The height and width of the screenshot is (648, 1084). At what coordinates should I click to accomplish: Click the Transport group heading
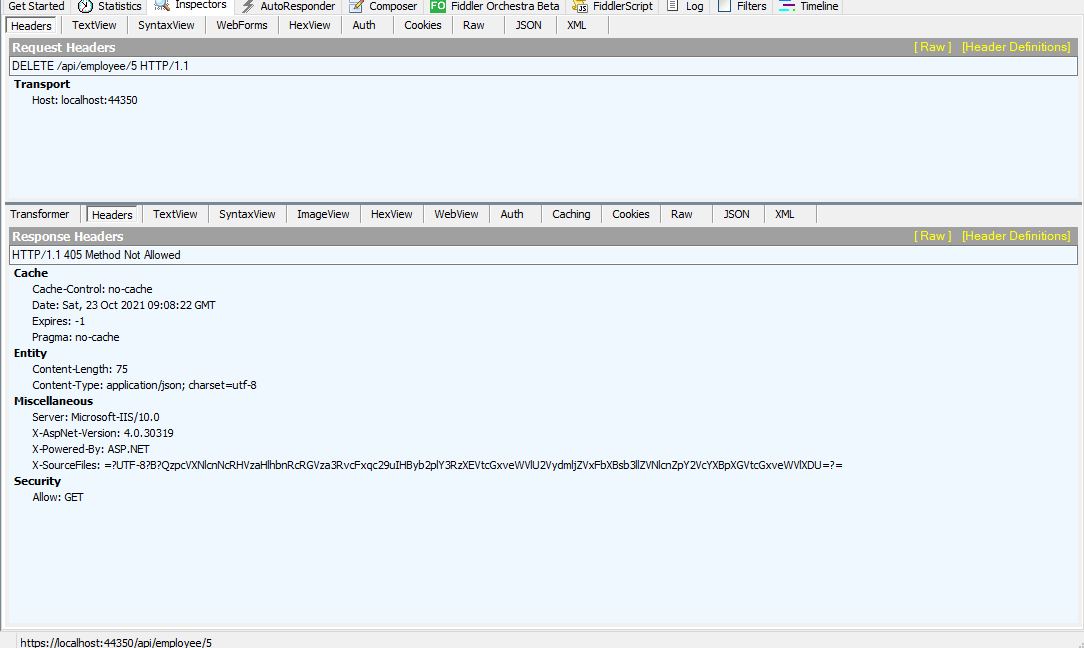pos(41,84)
